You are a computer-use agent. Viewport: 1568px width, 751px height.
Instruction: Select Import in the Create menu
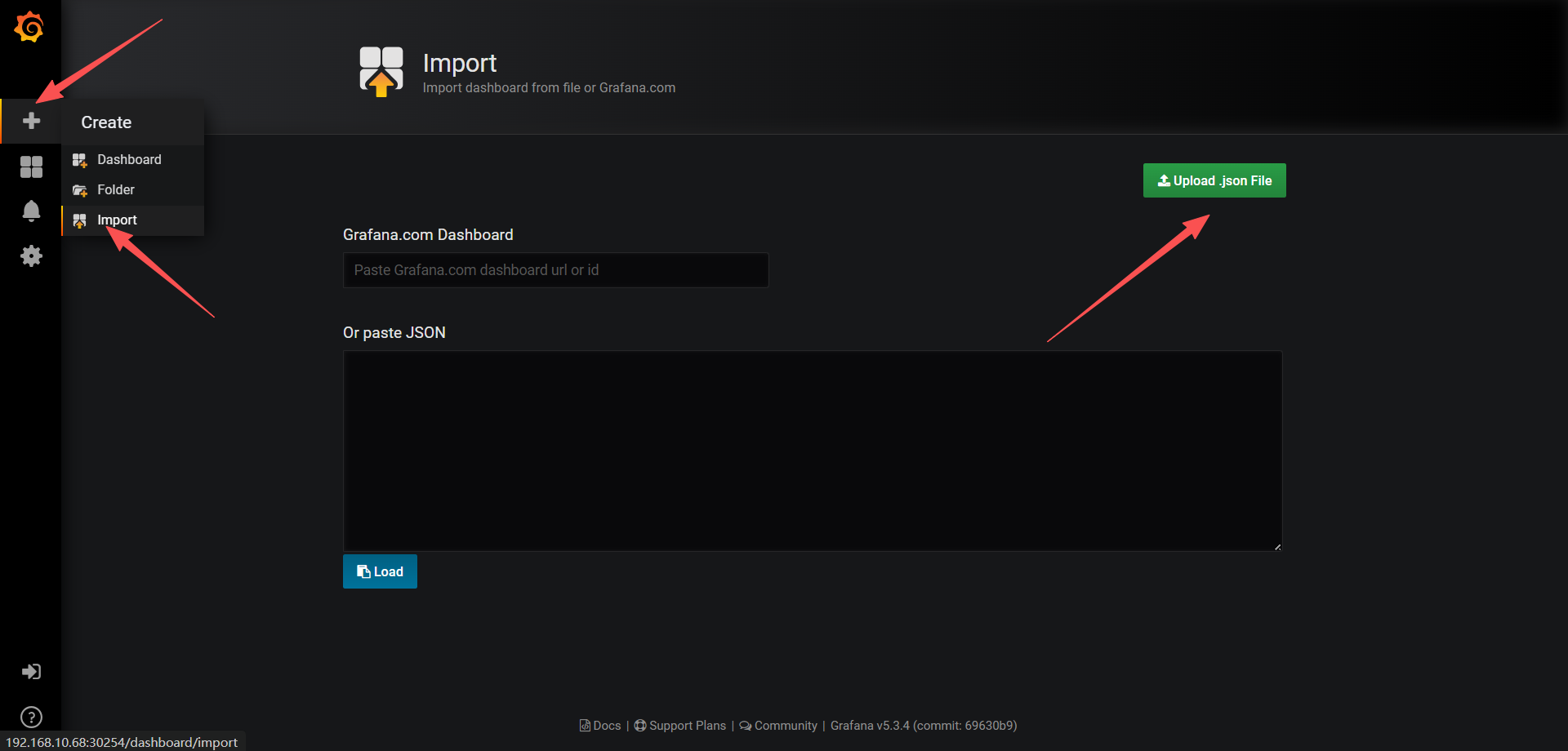click(133, 220)
